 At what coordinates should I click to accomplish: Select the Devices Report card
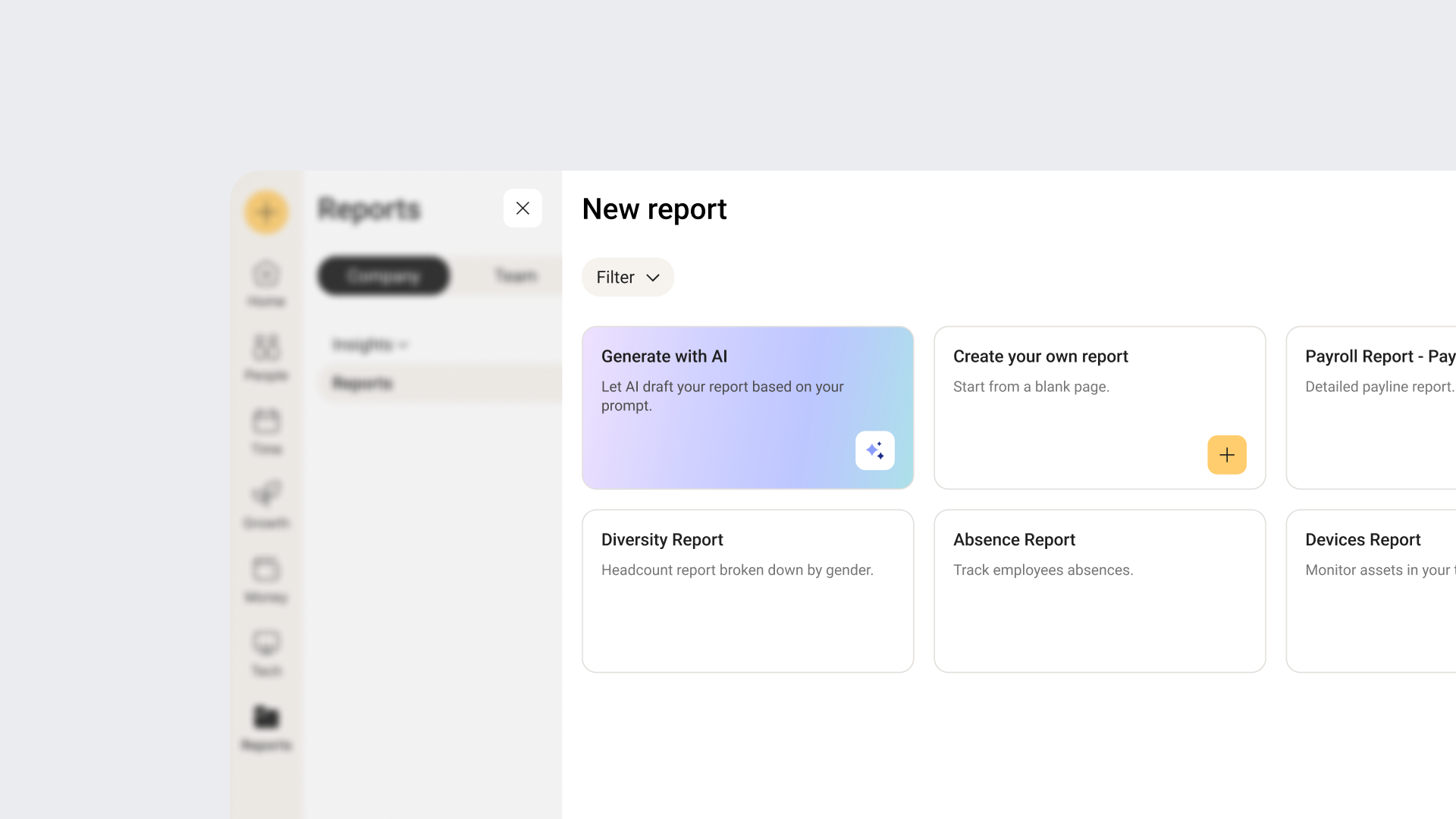coord(1373,591)
